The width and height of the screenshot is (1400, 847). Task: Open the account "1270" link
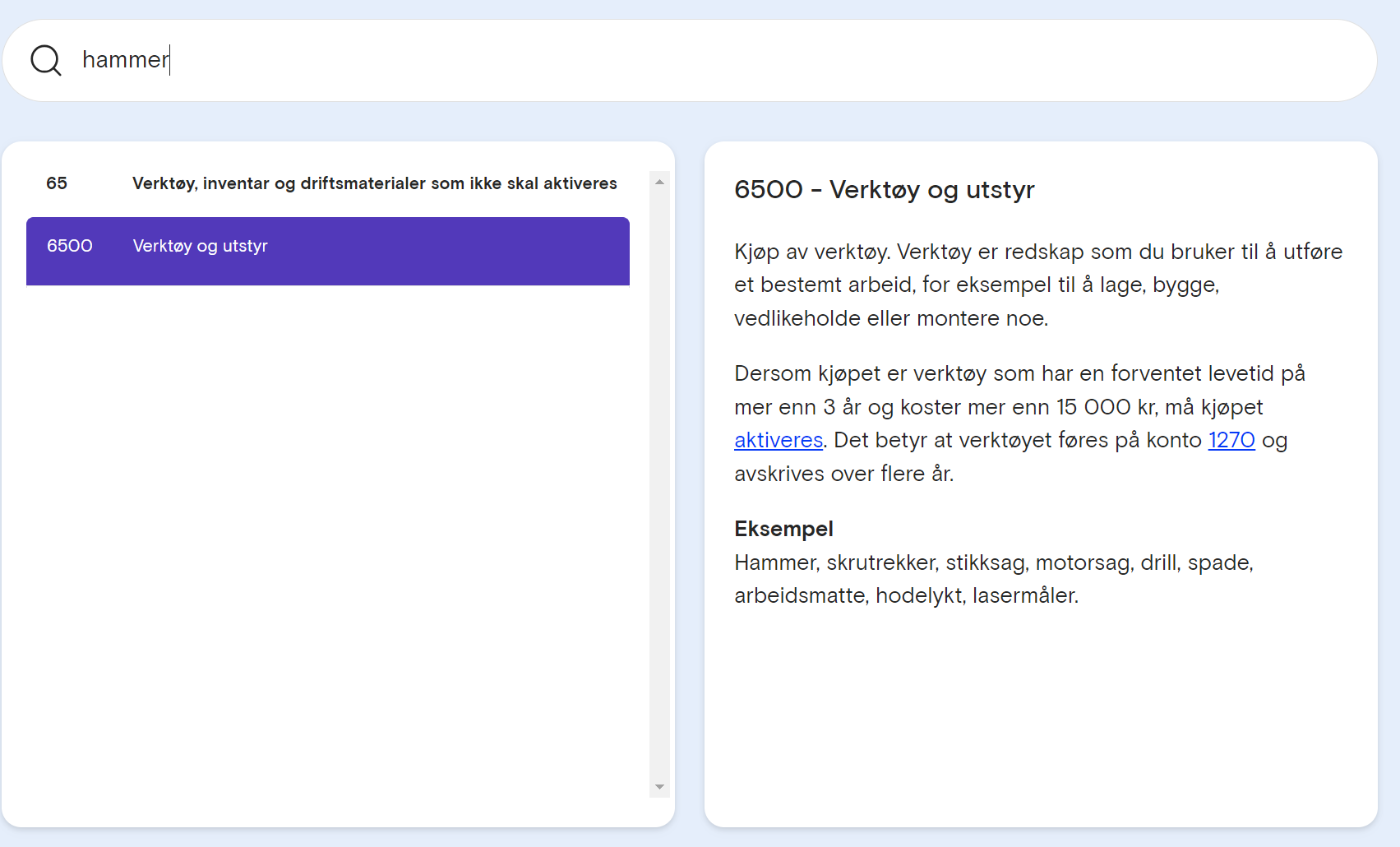[1231, 440]
